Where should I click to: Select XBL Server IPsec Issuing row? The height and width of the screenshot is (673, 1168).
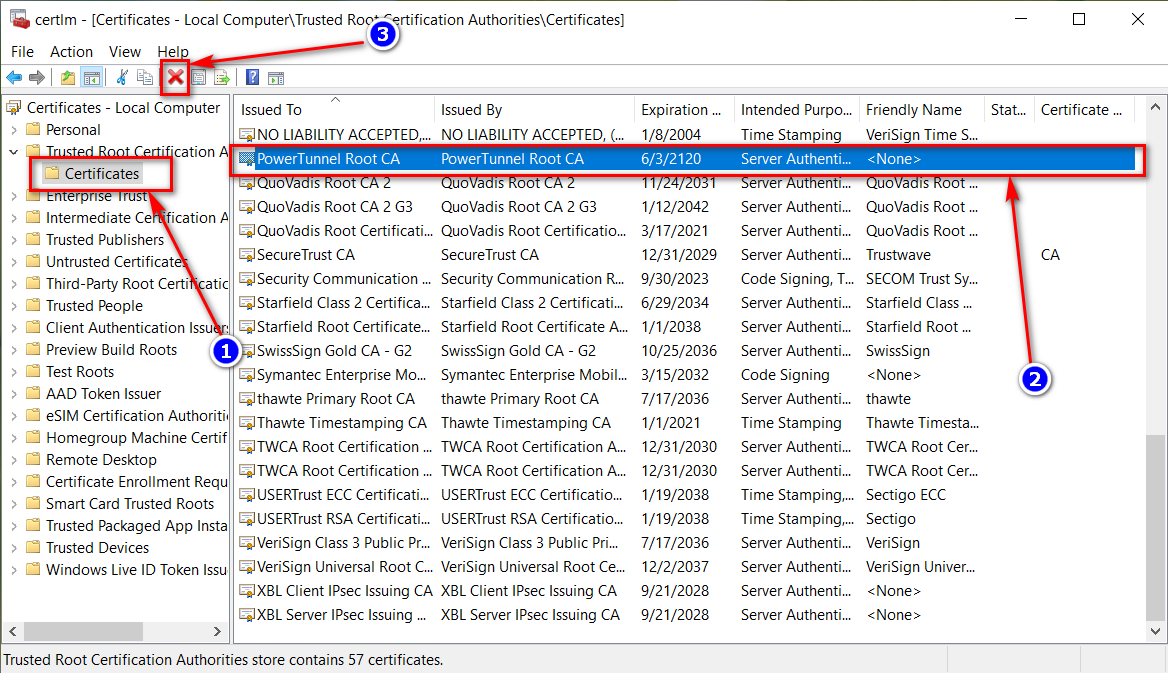pos(685,615)
